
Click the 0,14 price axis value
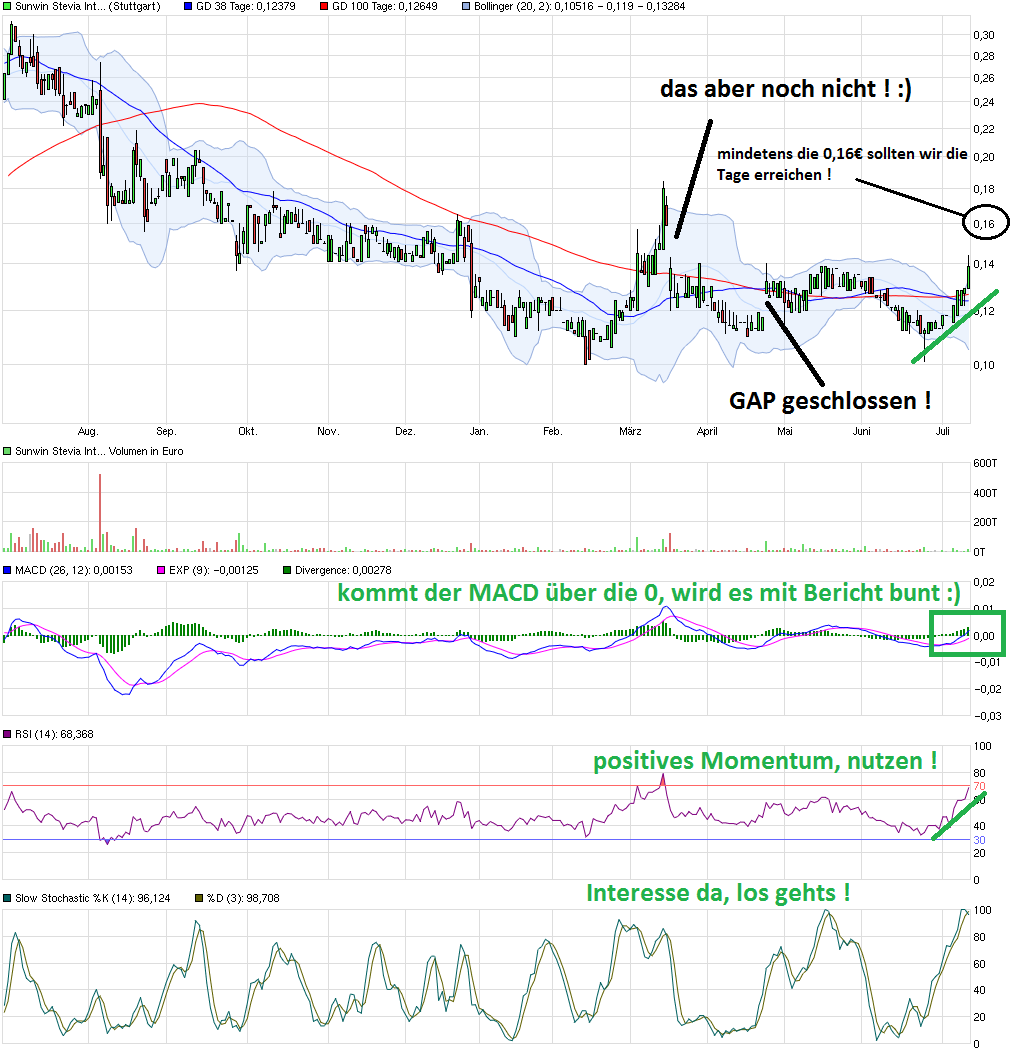pyautogui.click(x=984, y=264)
